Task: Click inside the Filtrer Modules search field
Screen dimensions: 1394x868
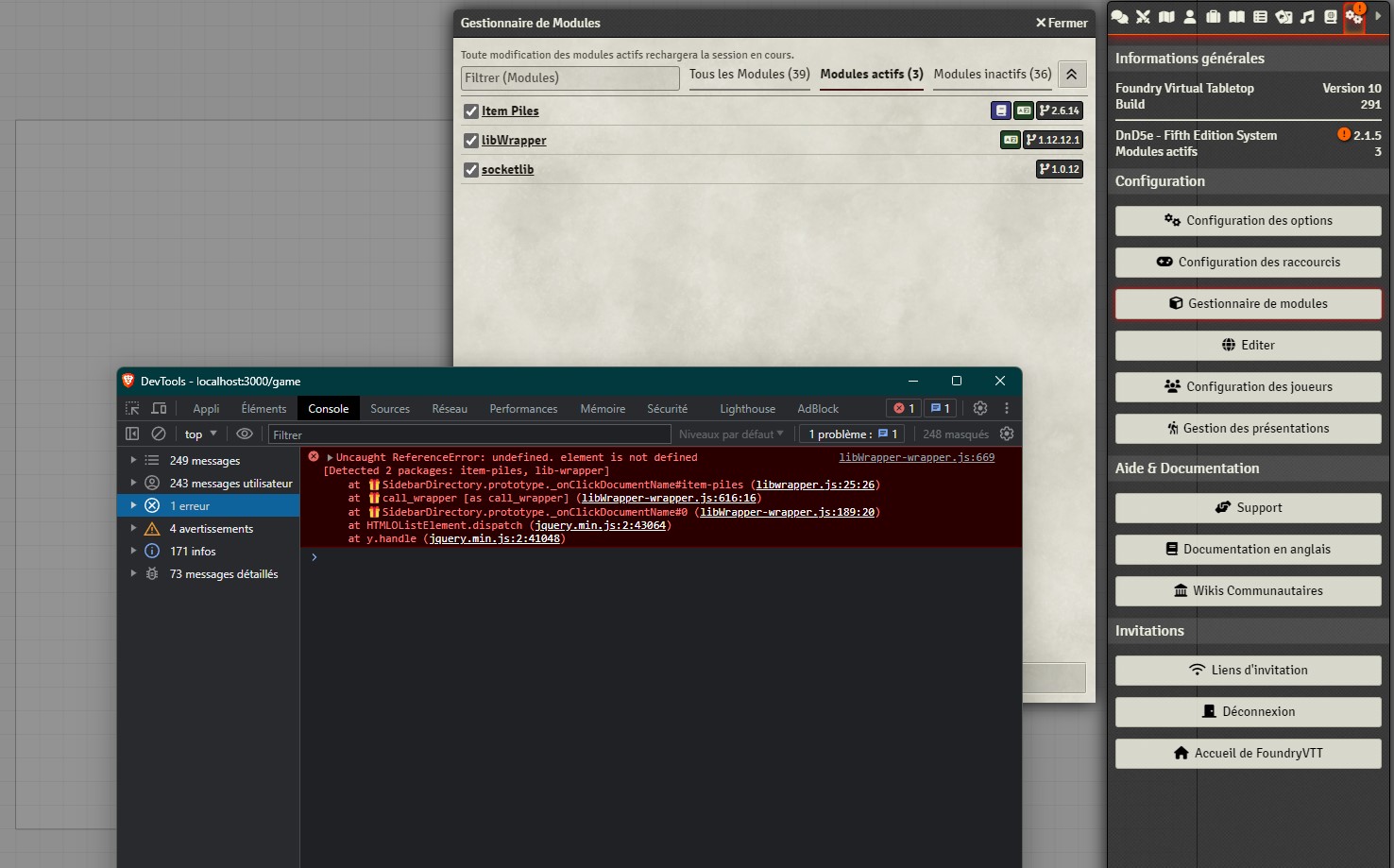Action: click(569, 77)
